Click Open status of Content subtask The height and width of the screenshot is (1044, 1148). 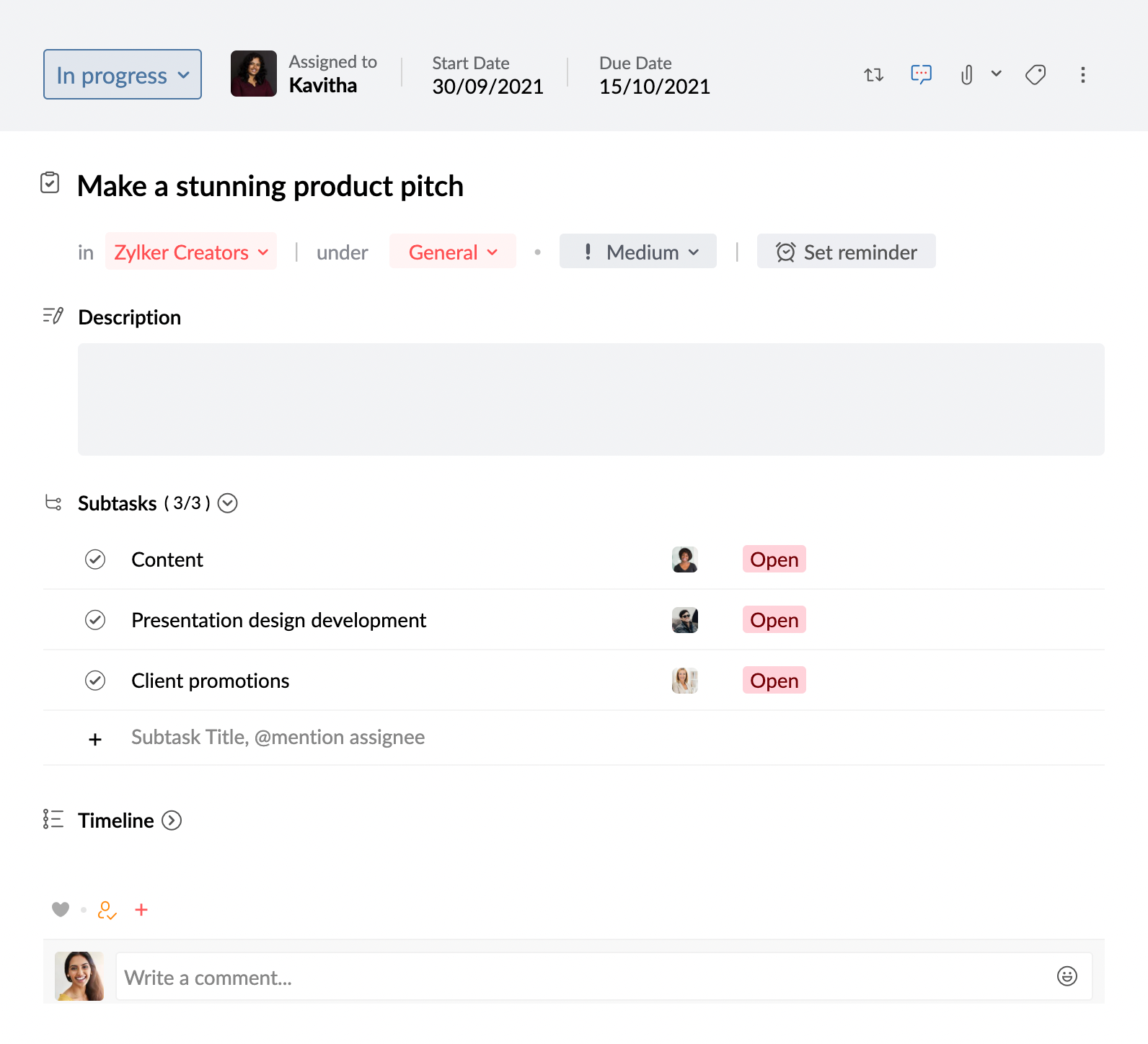(x=774, y=559)
